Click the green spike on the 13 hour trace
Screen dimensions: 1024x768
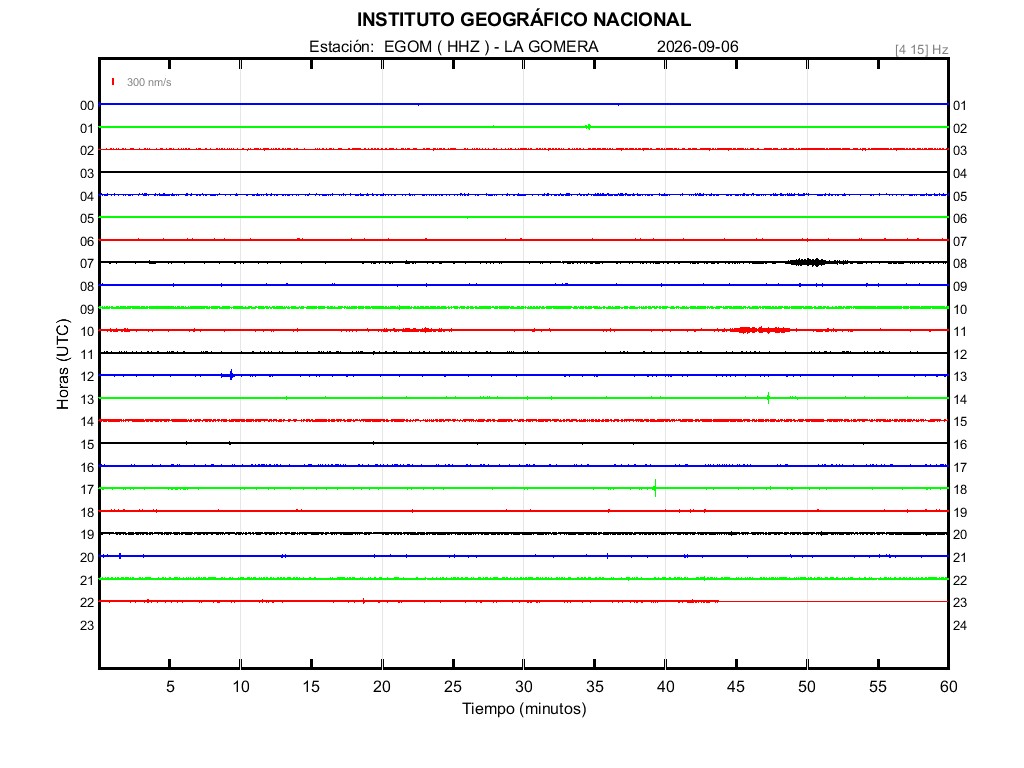768,398
